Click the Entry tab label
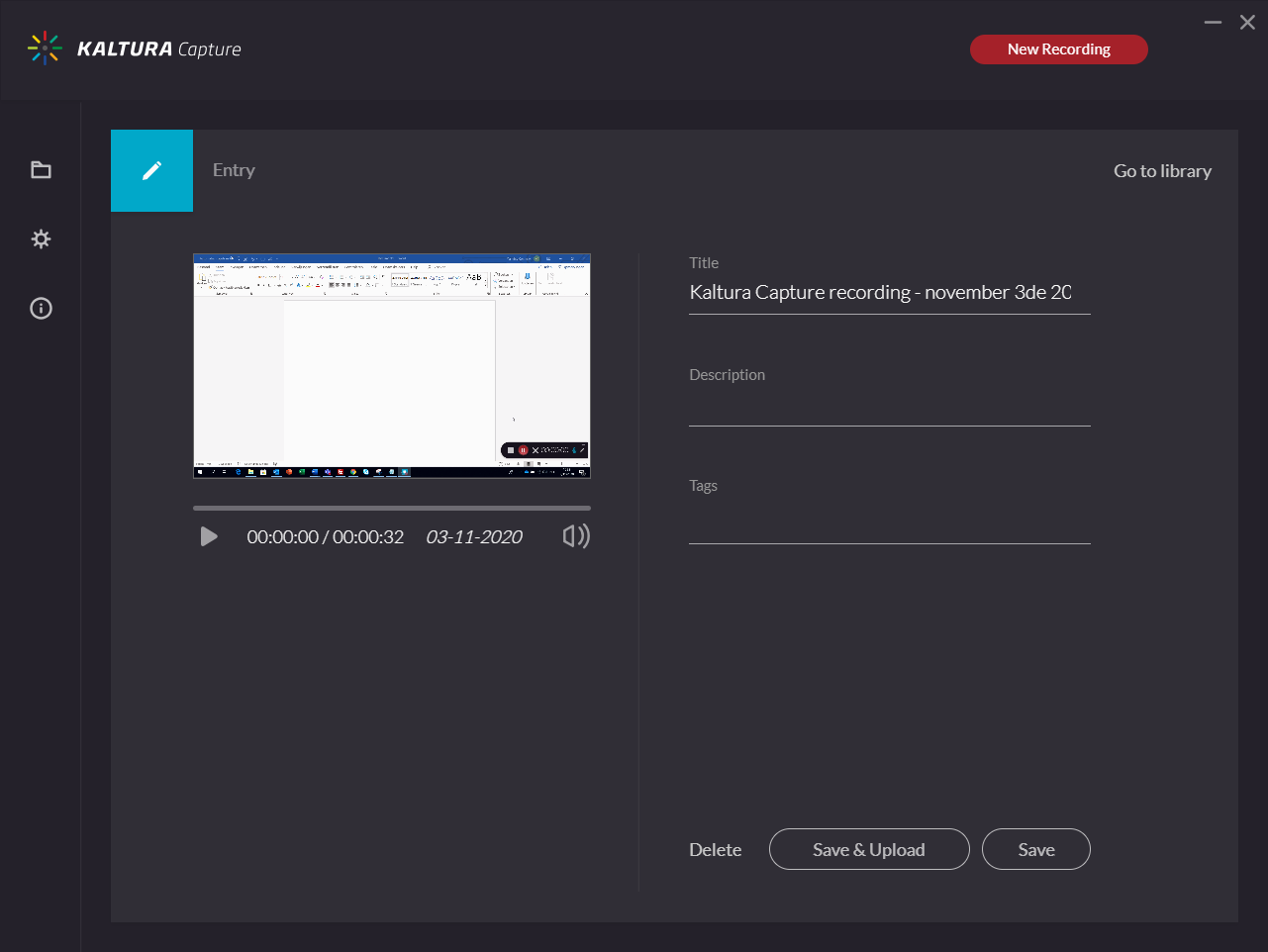Viewport: 1268px width, 952px height. pyautogui.click(x=234, y=170)
